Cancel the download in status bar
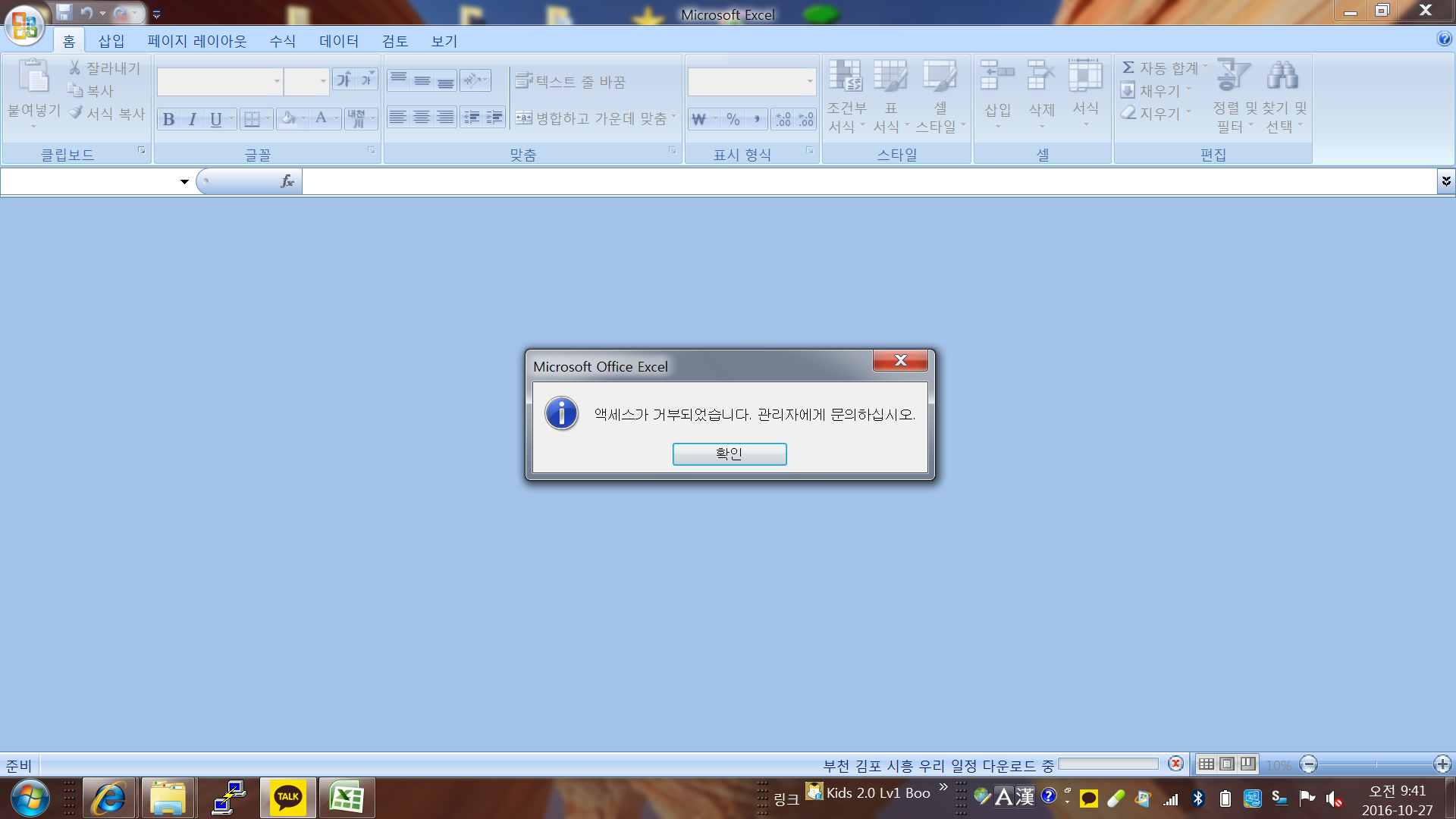The image size is (1456, 819). pyautogui.click(x=1175, y=764)
